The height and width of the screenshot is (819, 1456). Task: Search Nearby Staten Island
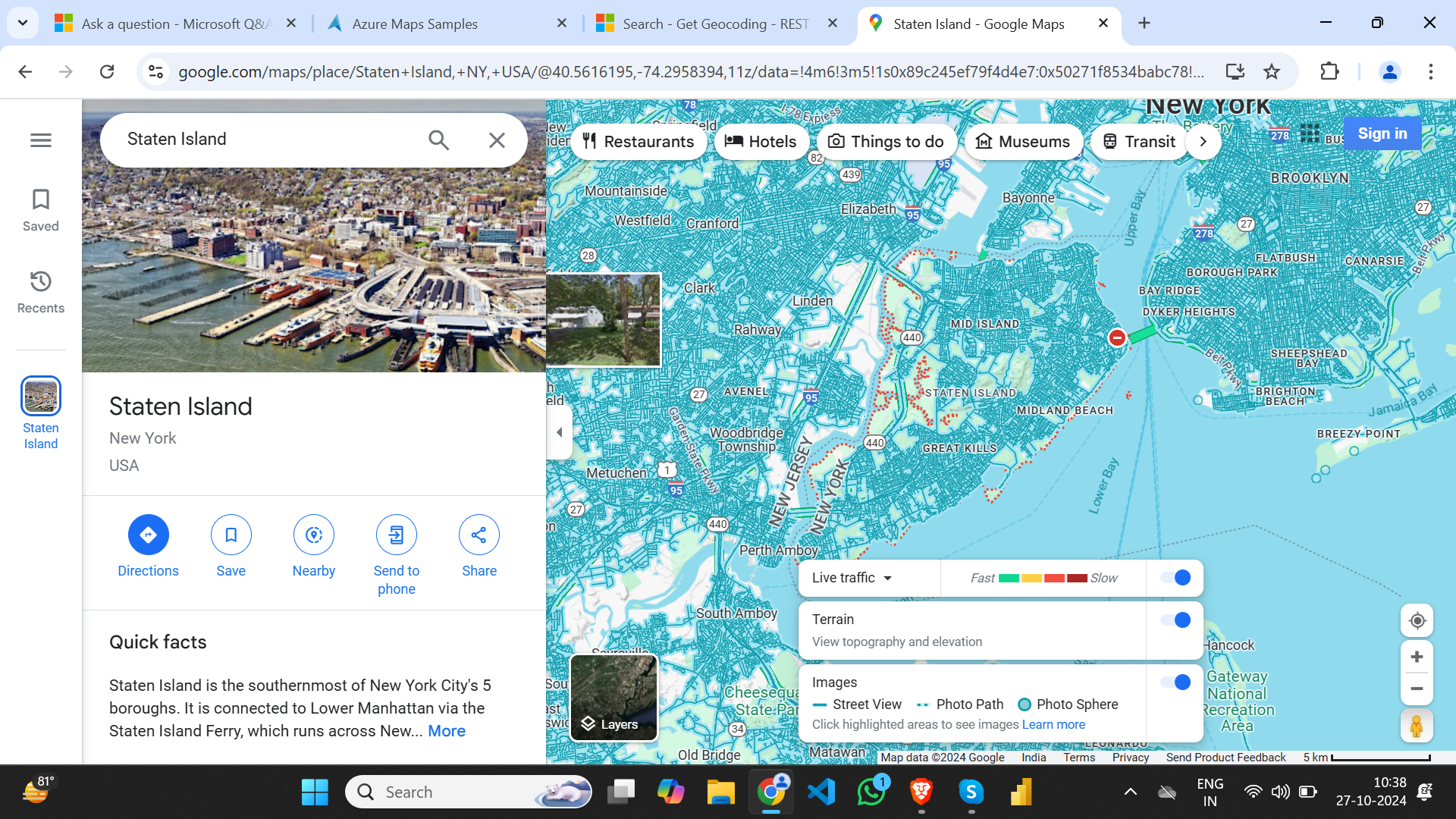click(314, 546)
